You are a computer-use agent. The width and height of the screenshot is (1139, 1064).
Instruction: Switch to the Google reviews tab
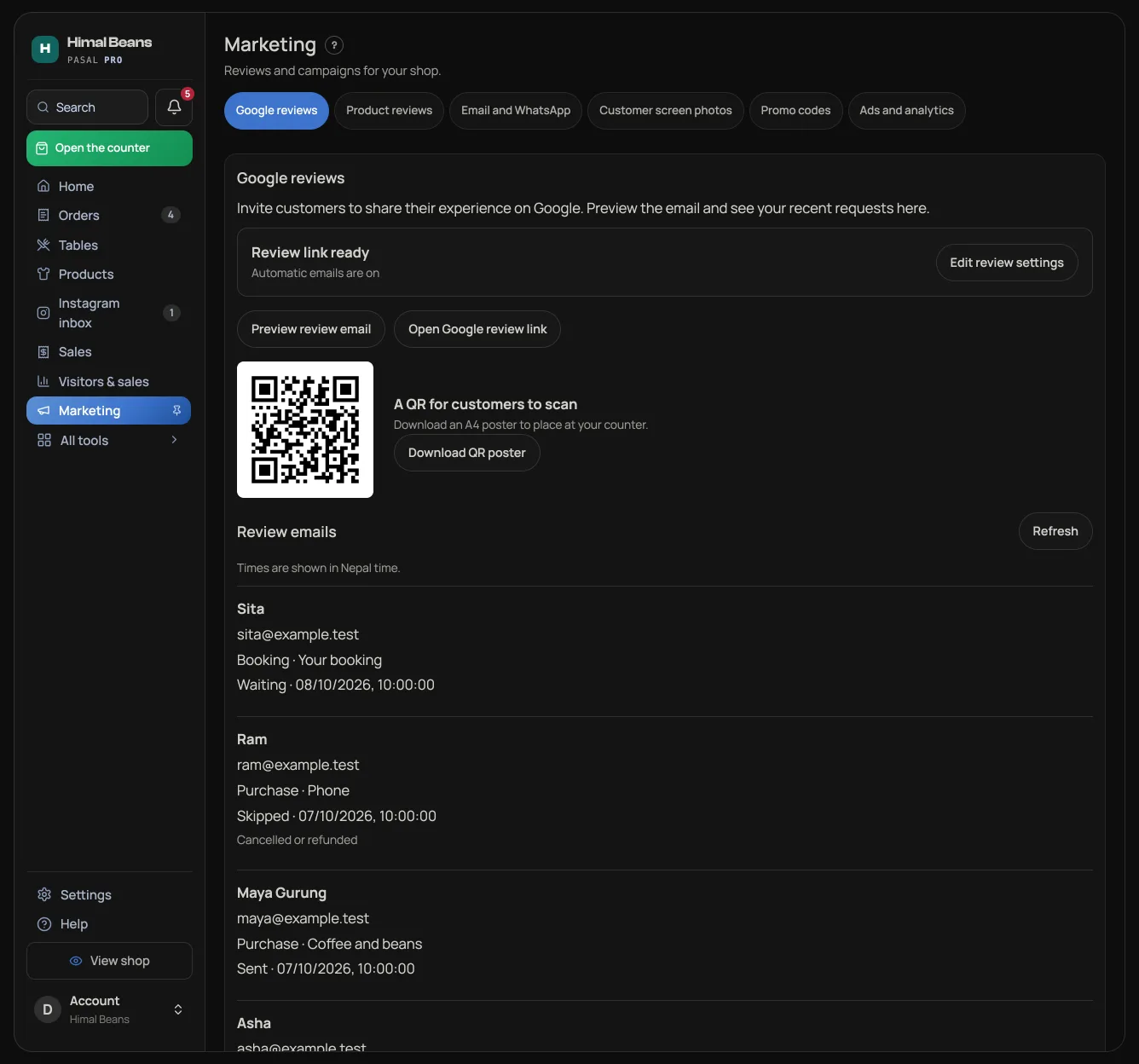[x=276, y=111]
